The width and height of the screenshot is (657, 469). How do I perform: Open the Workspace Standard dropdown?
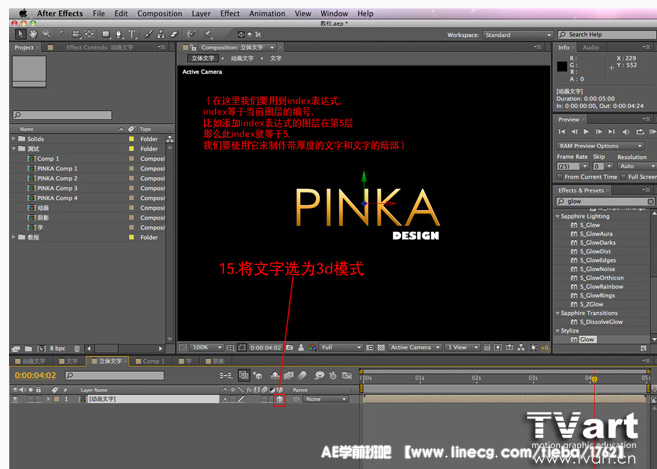click(517, 35)
